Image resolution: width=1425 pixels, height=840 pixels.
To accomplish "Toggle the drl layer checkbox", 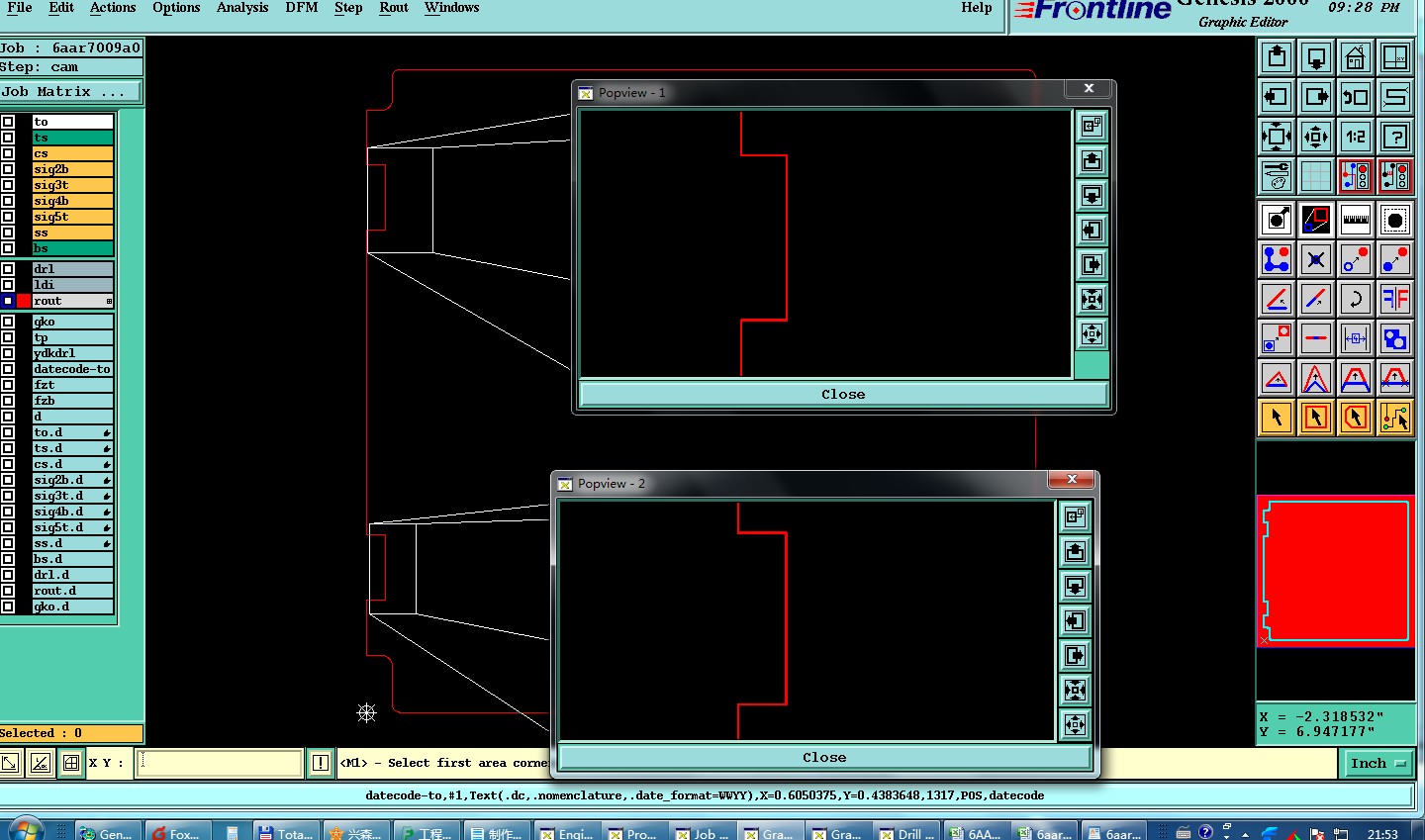I will (x=8, y=269).
